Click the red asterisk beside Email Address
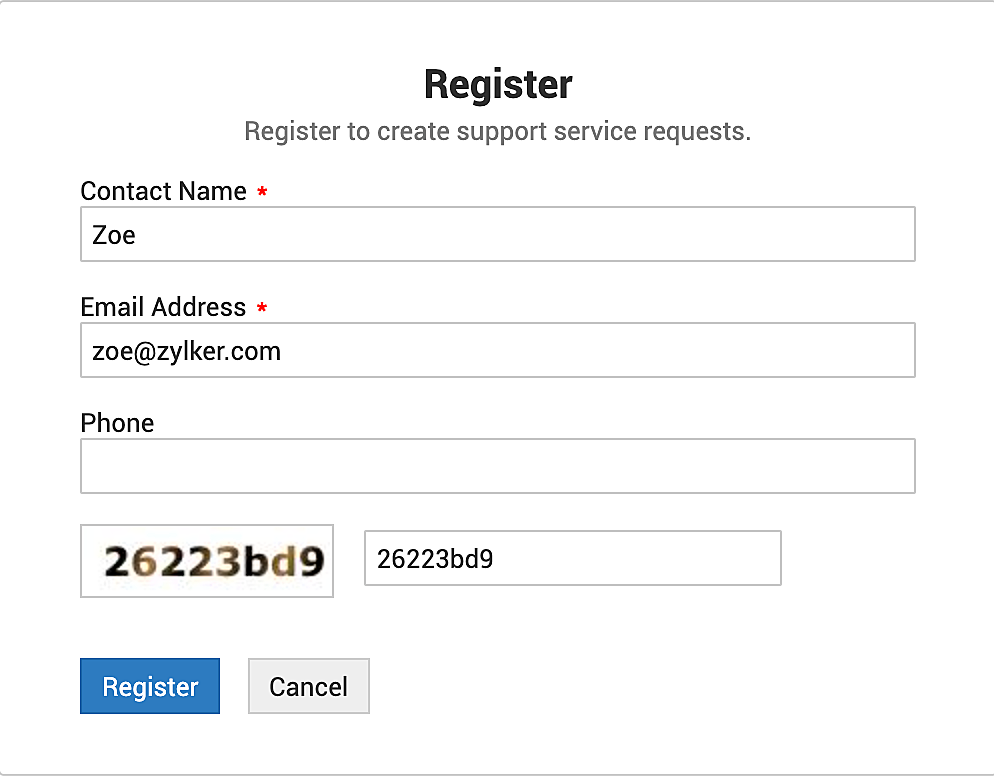The width and height of the screenshot is (994, 776). click(262, 308)
